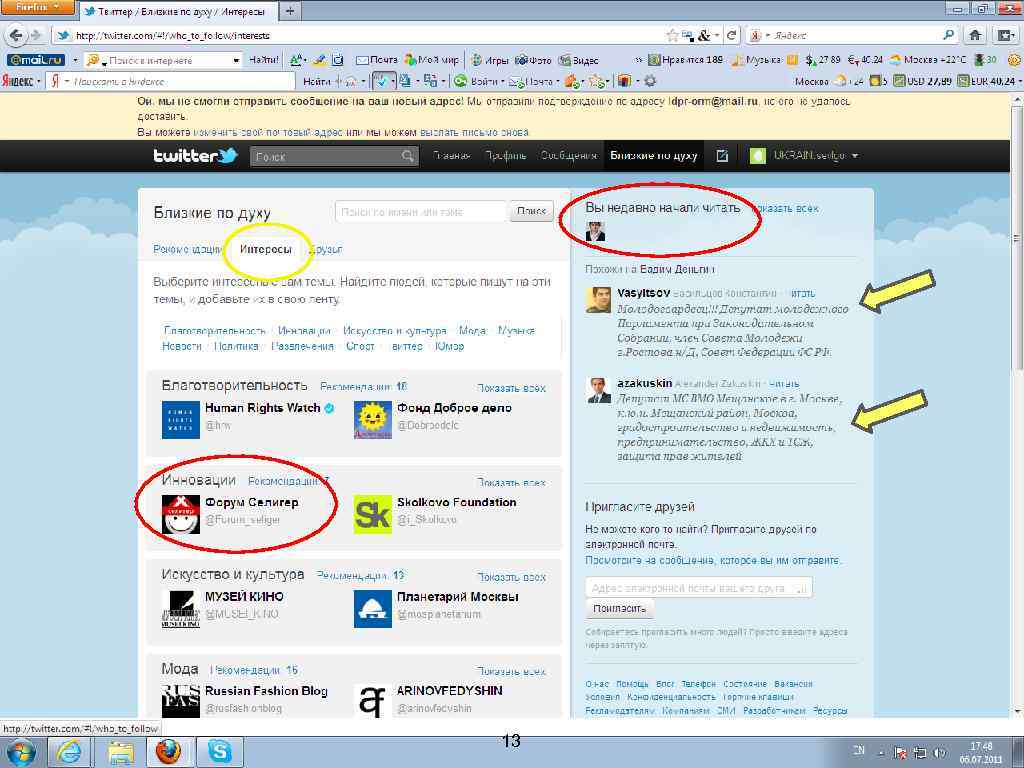Open the Firefox menu dropdown button
The image size is (1024, 768).
[x=37, y=7]
